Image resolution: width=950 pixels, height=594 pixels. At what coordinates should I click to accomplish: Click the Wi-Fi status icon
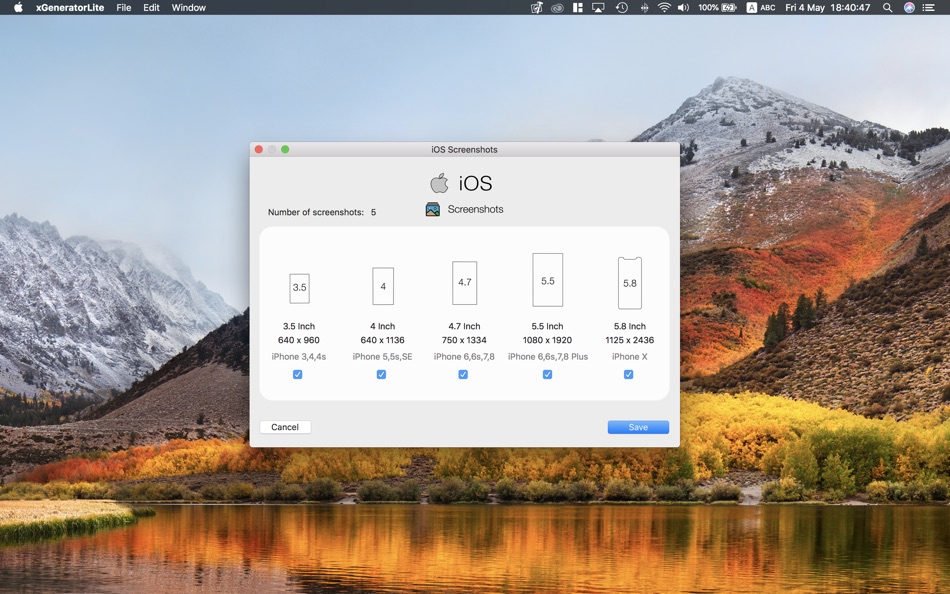(664, 7)
